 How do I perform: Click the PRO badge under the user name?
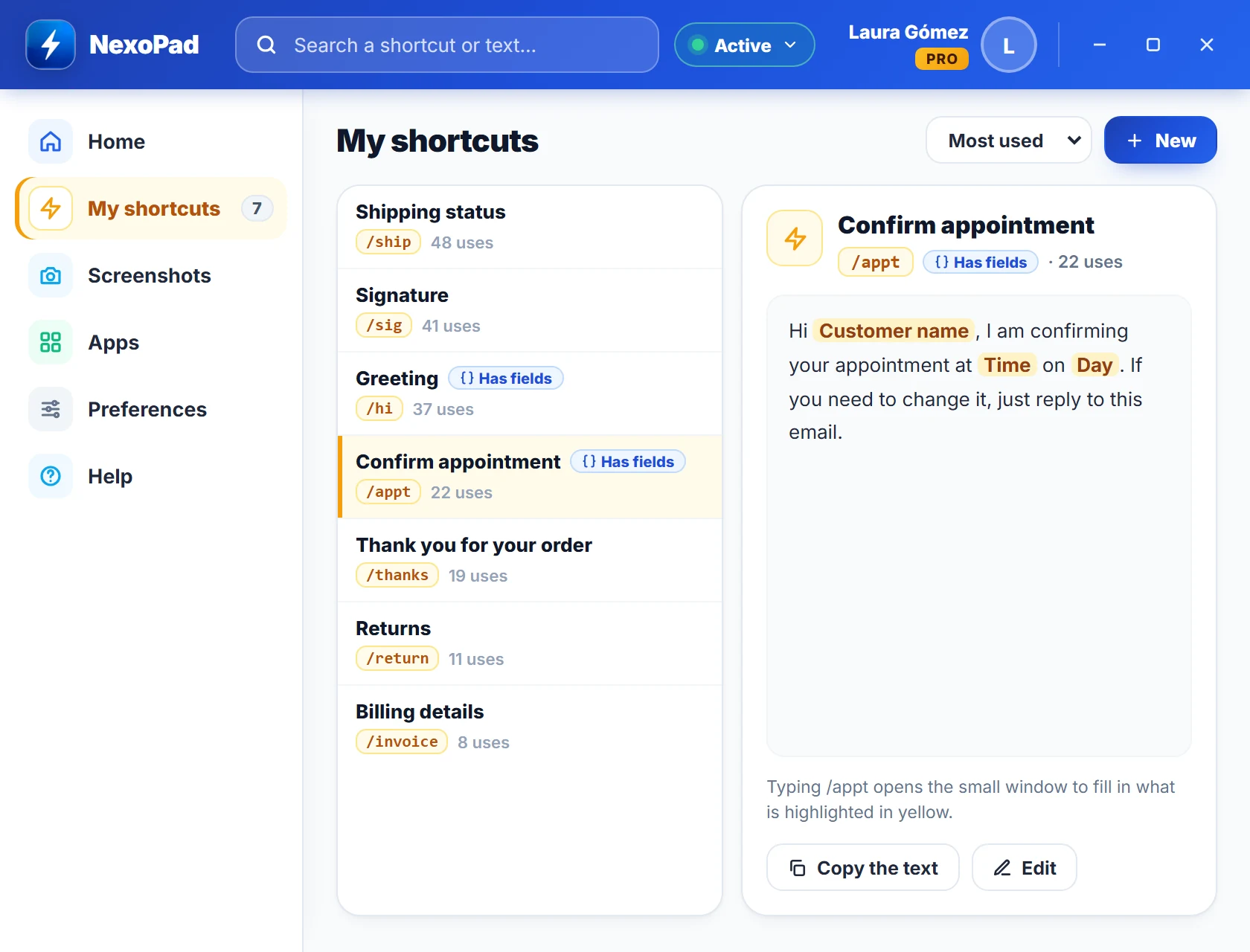pos(942,59)
